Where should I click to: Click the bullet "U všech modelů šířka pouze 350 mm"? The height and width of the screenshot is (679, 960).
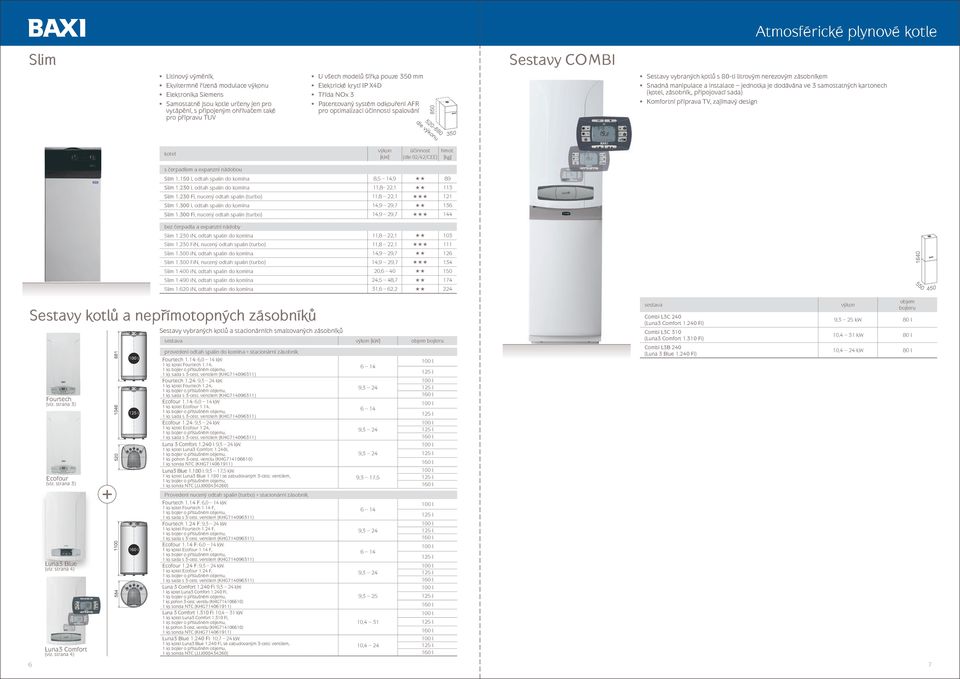(370, 77)
